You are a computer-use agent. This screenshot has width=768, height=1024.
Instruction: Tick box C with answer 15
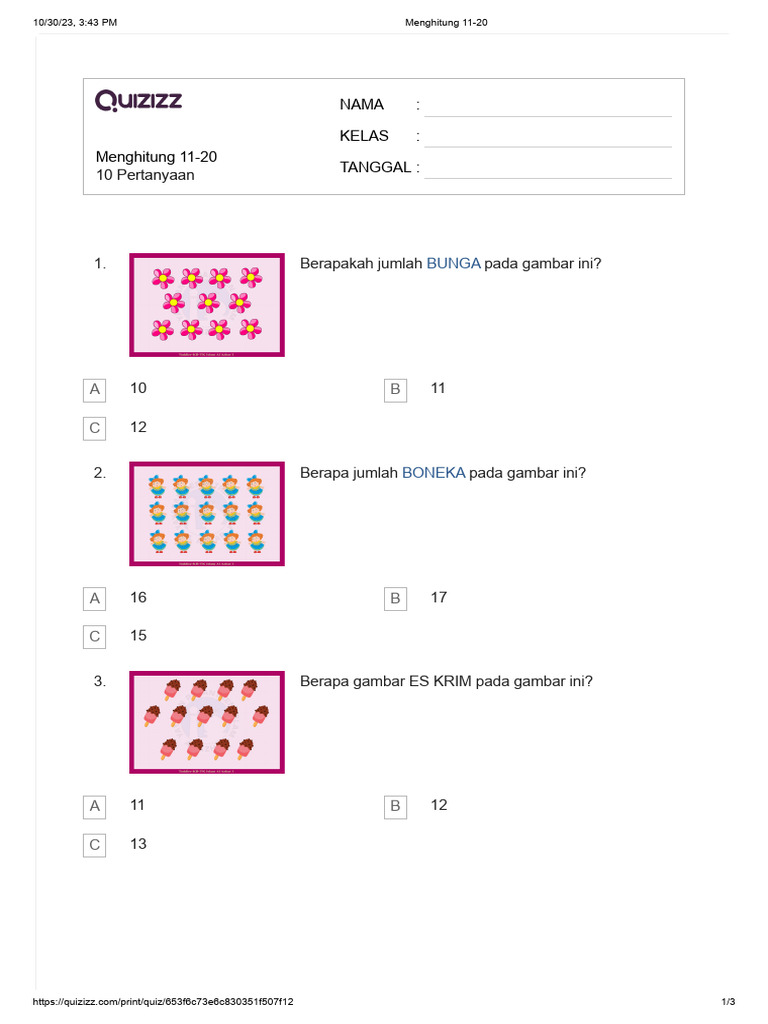pos(95,637)
